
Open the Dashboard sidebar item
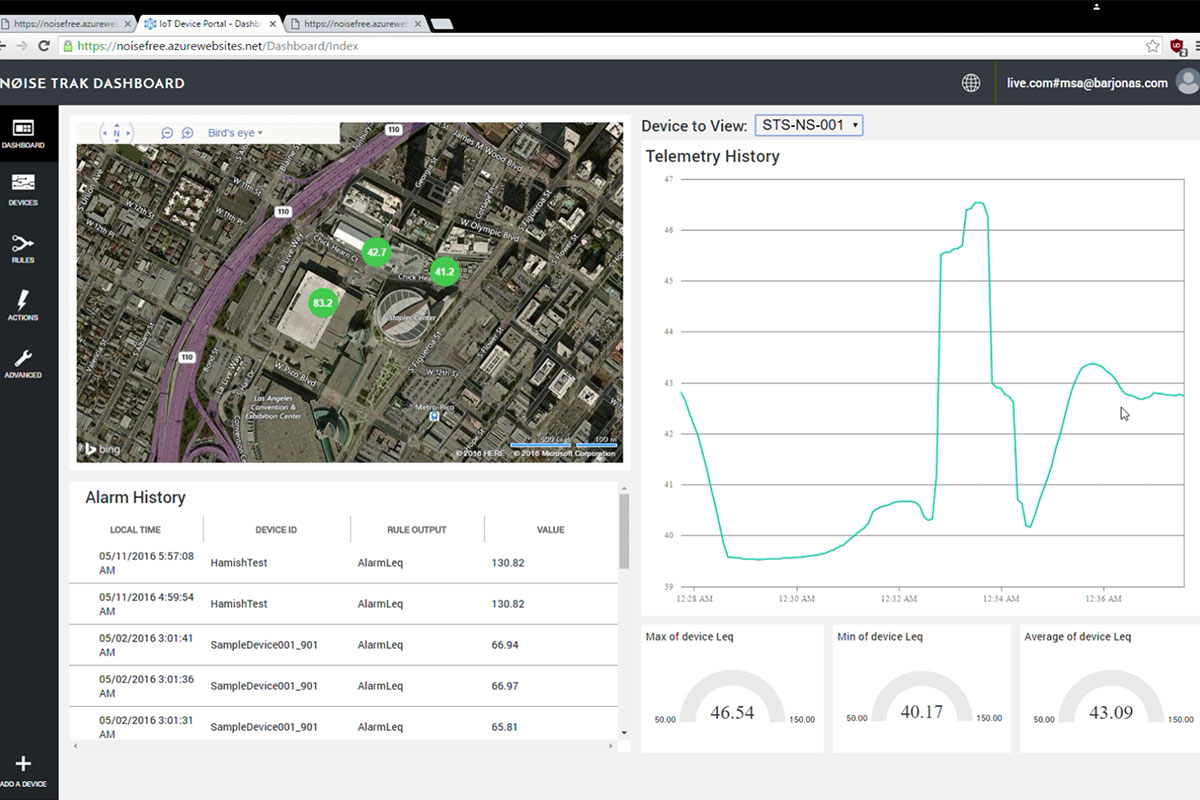tap(22, 134)
